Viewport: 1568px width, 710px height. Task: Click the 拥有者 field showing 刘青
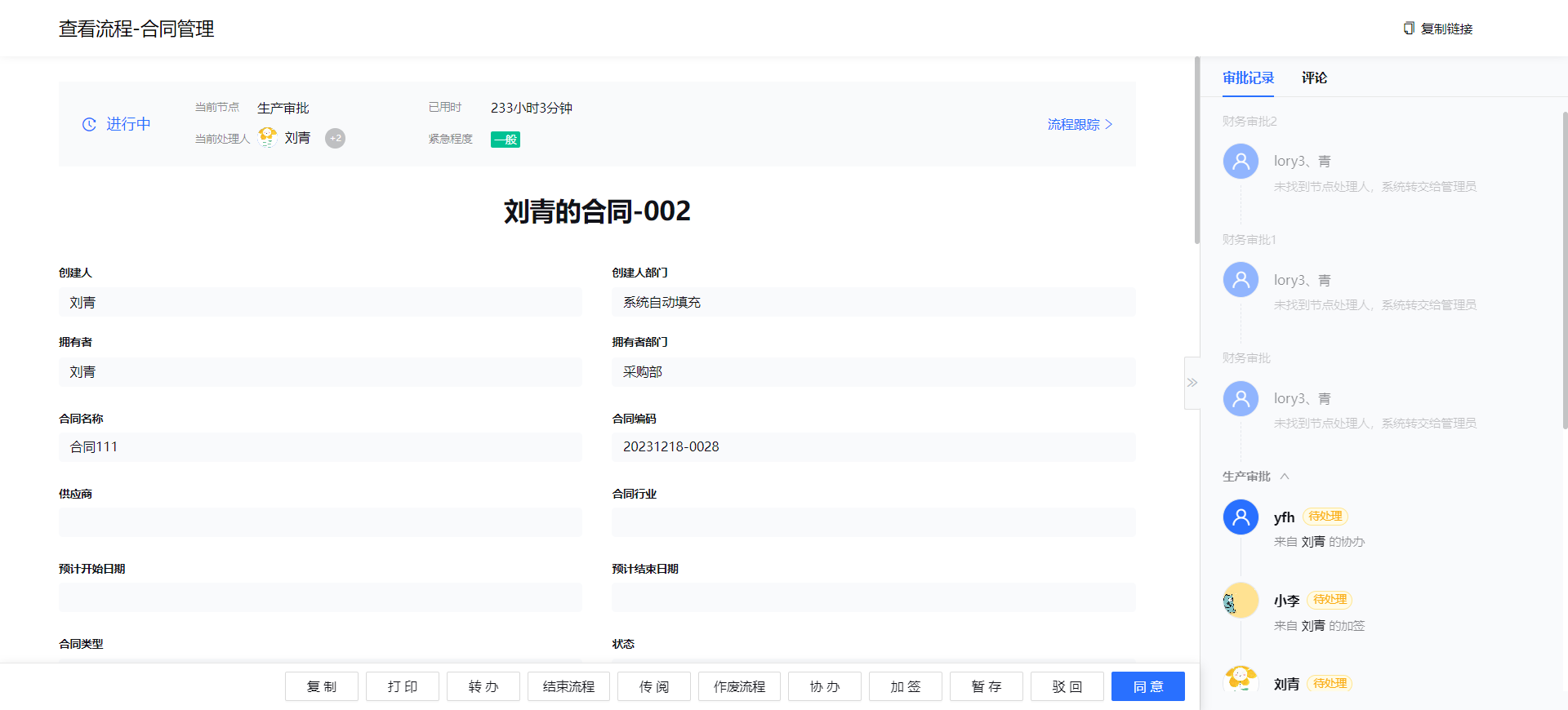[320, 372]
